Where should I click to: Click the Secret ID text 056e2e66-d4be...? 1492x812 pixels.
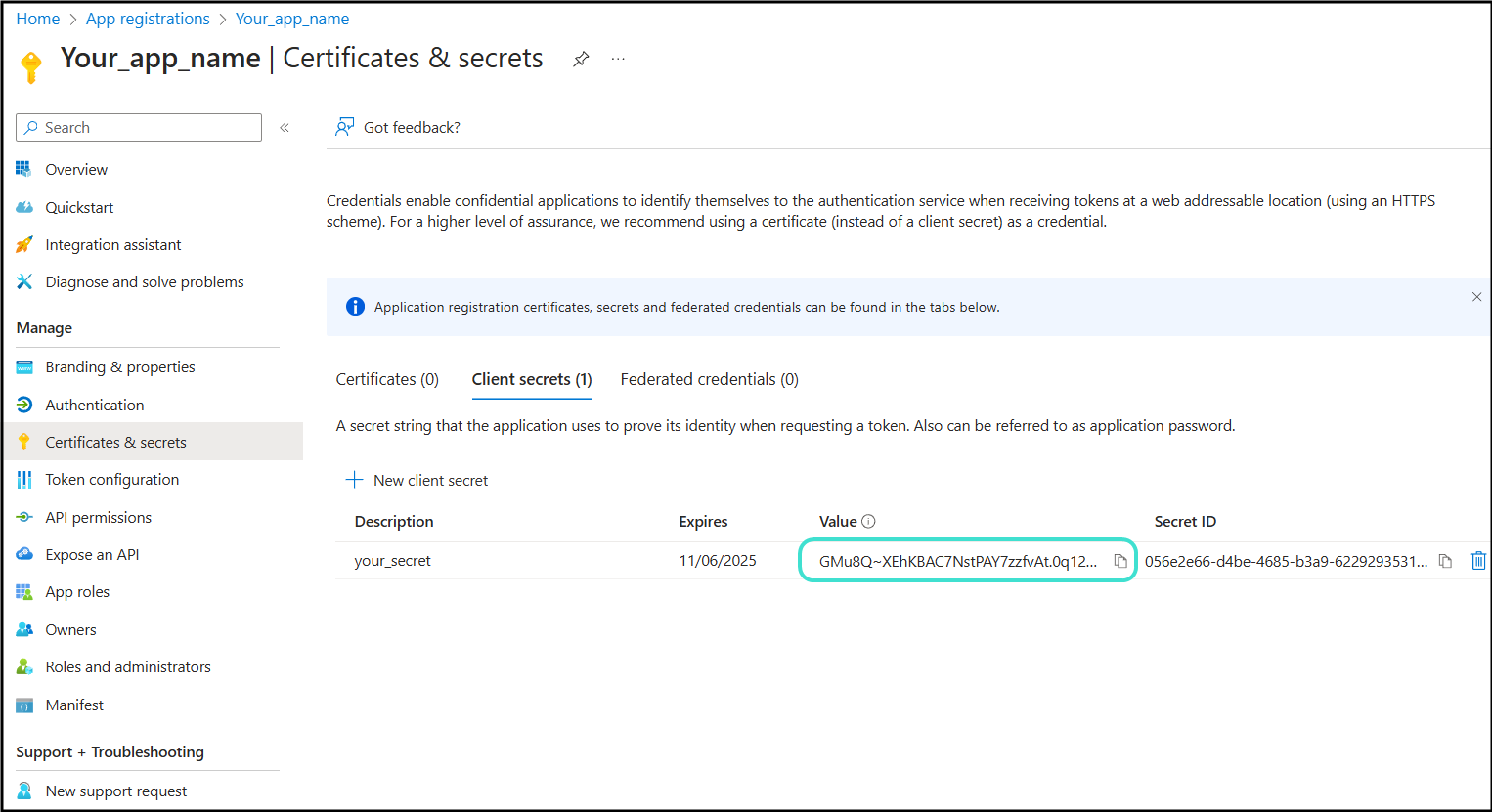click(1286, 561)
